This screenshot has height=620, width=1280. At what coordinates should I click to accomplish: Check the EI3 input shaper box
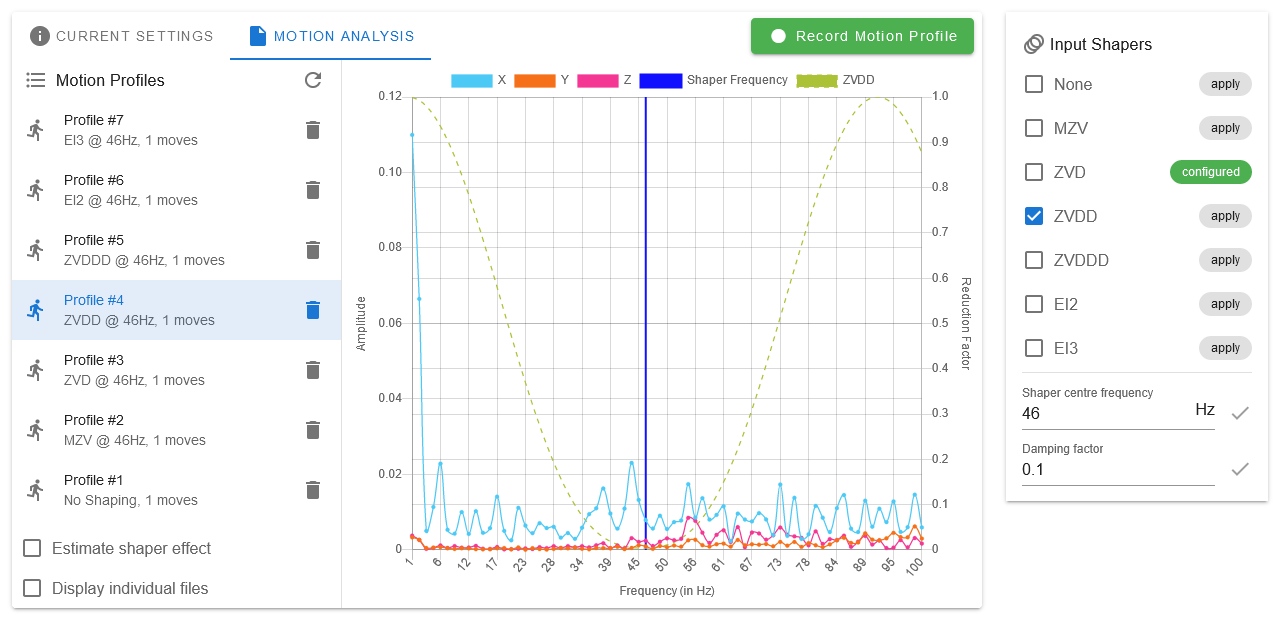(1034, 348)
